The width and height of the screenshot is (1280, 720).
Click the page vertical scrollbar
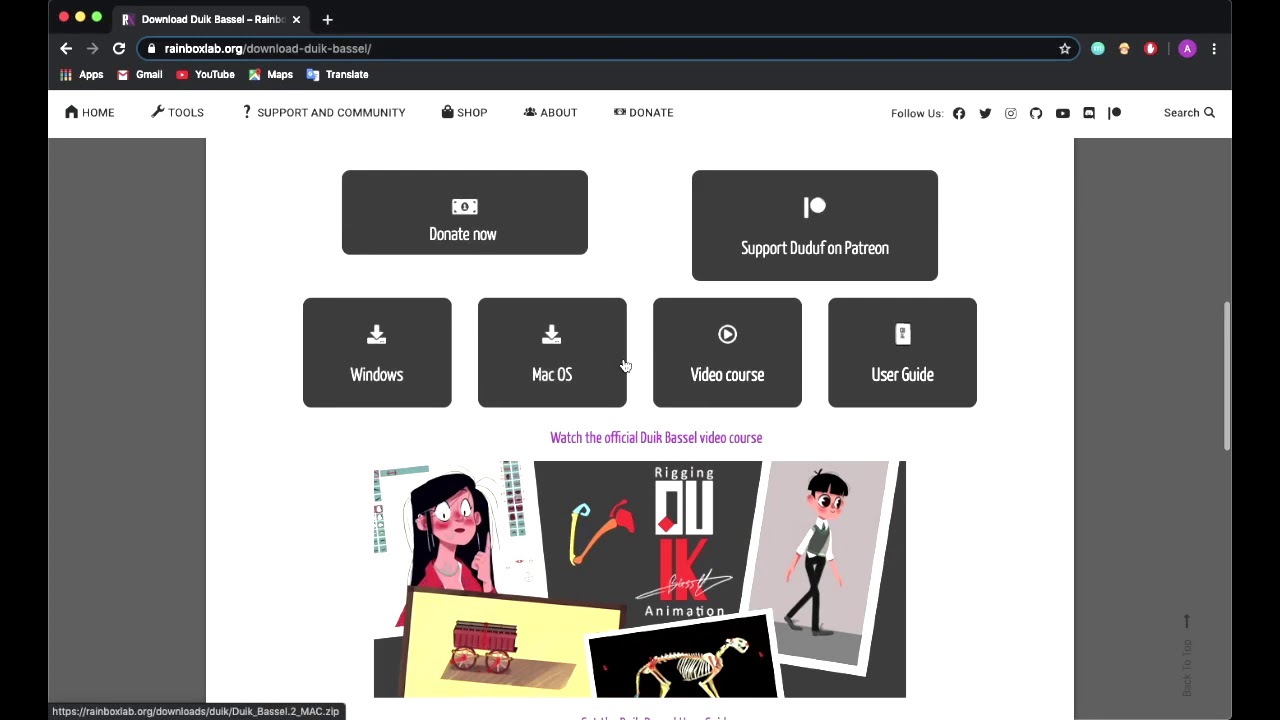click(1226, 375)
